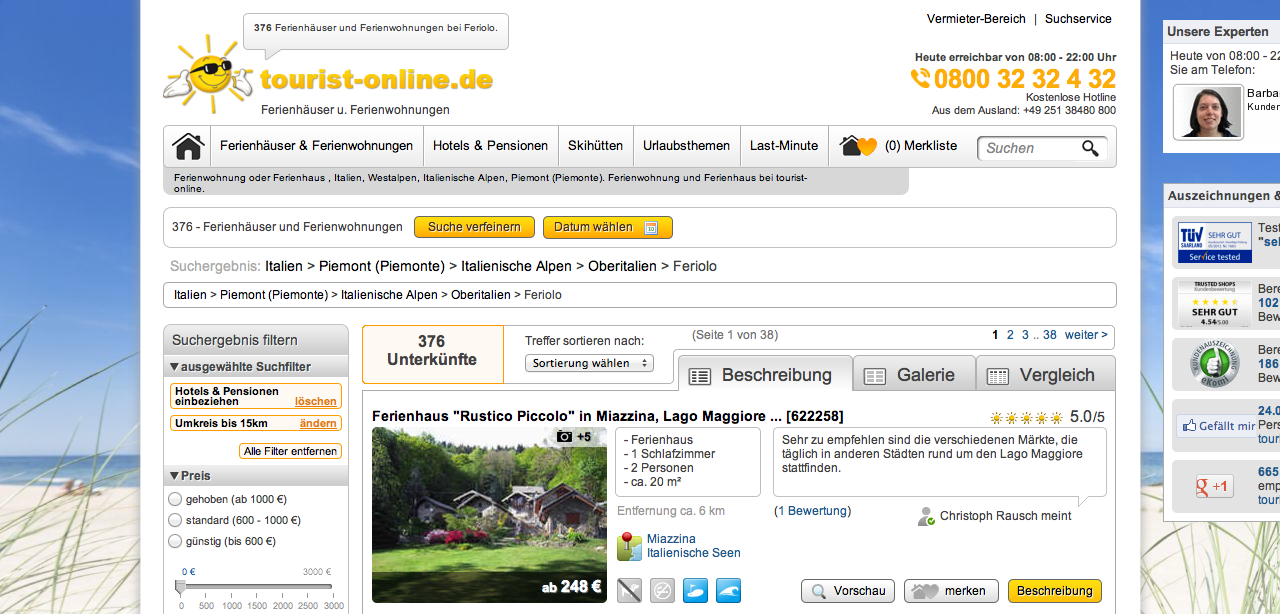Click the search magnifier icon

1090,148
